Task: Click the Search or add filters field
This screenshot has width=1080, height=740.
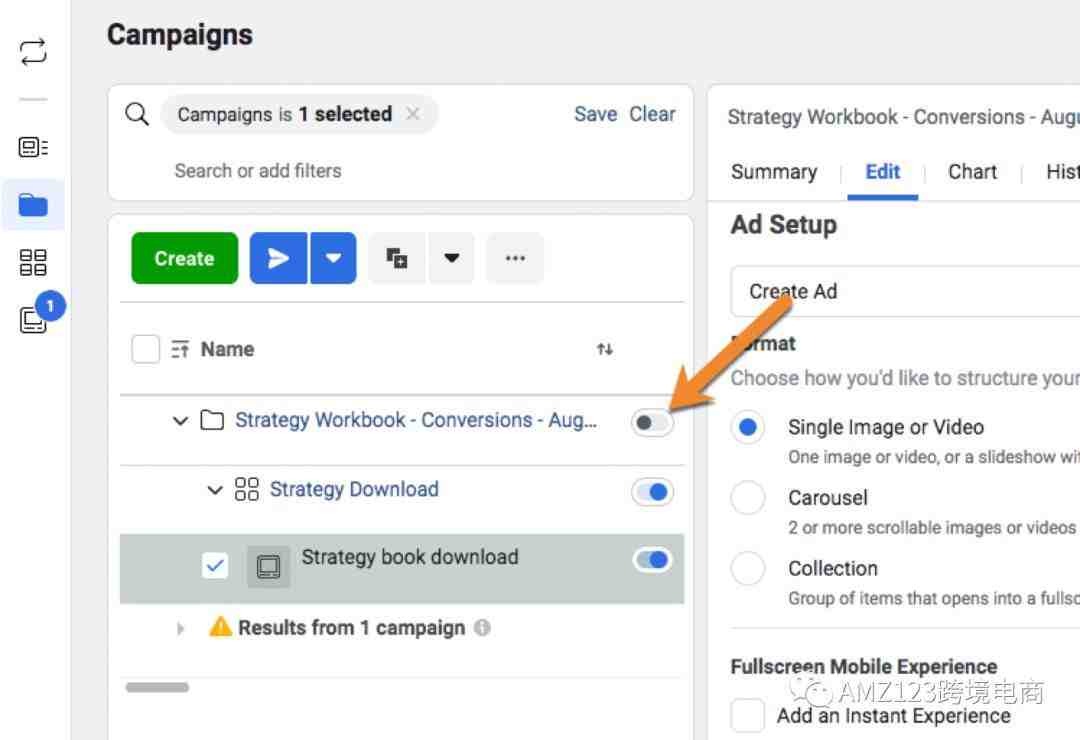Action: coord(258,171)
